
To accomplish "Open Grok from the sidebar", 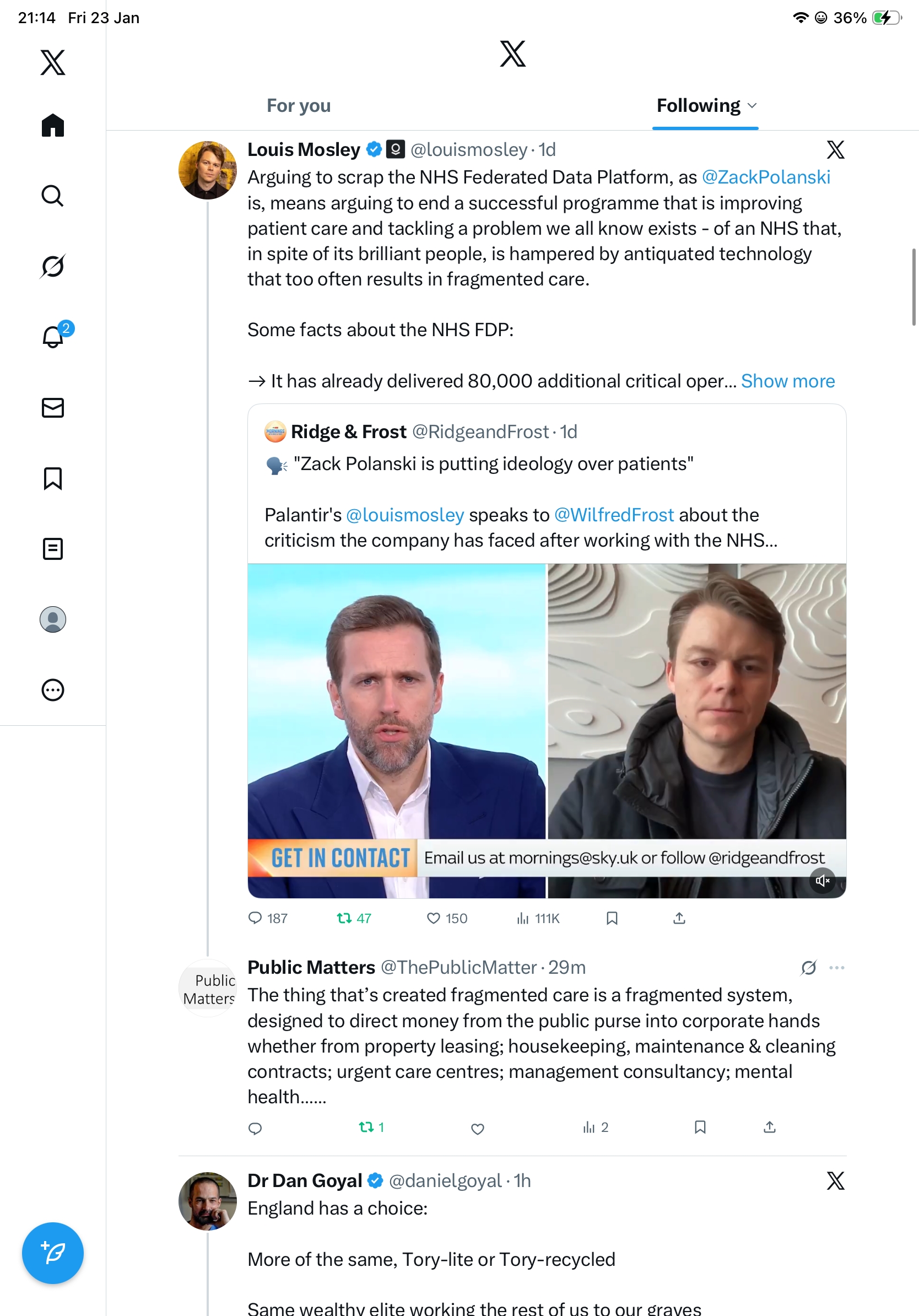I will (x=53, y=266).
